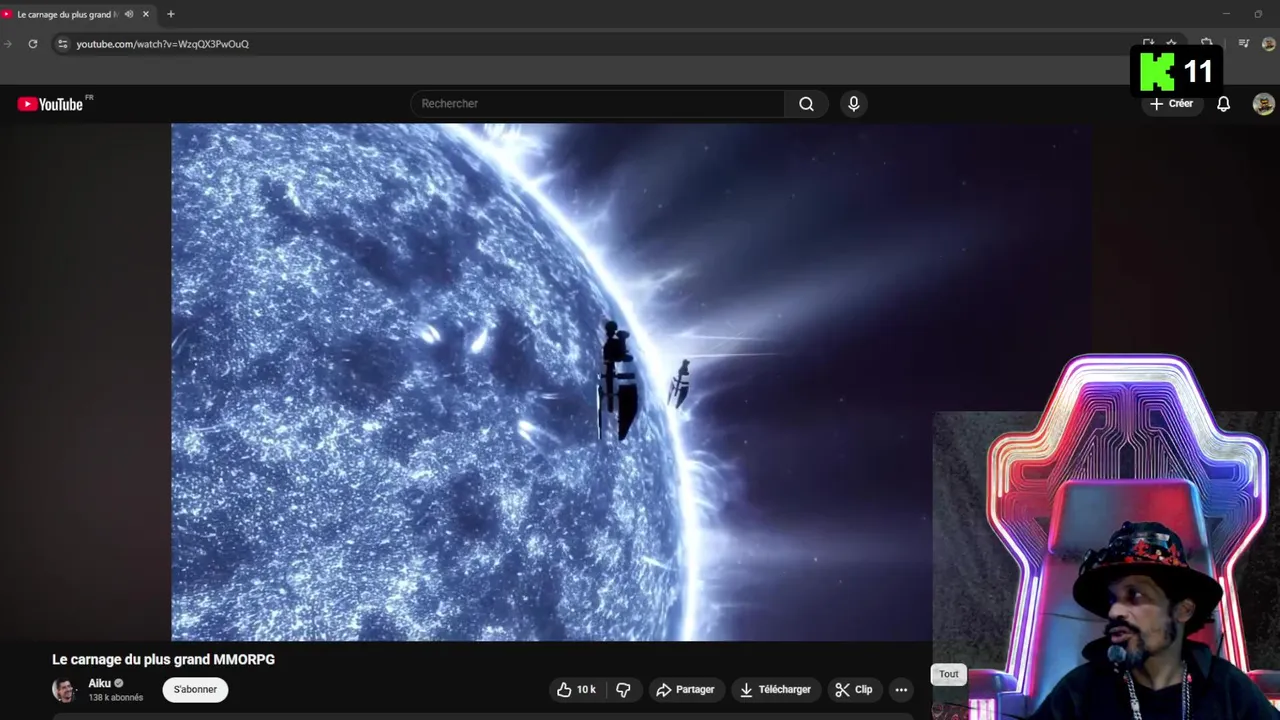Open the Chrome profile avatar
This screenshot has width=1280, height=720.
(1269, 44)
